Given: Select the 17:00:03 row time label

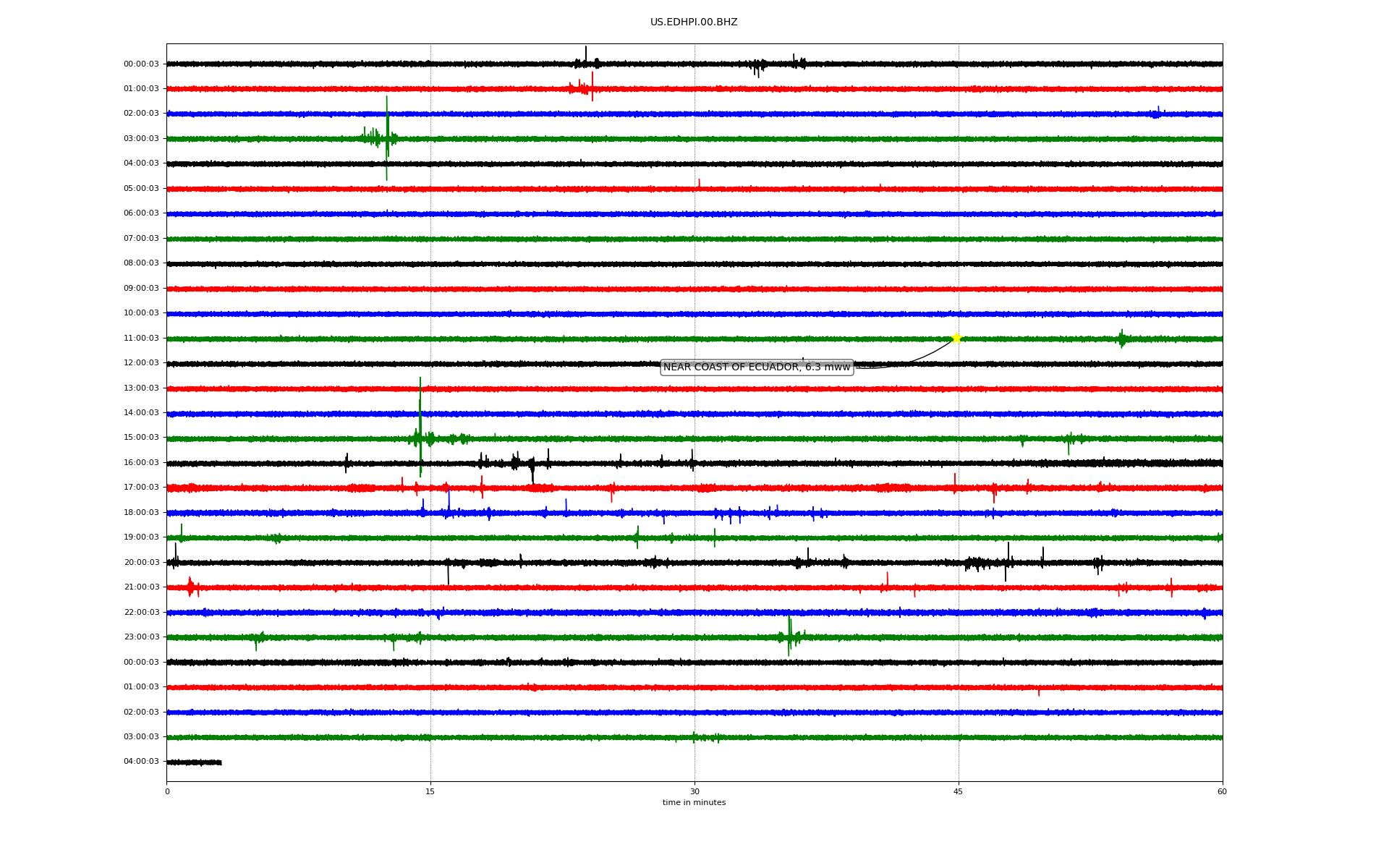Looking at the screenshot, I should click(x=141, y=488).
